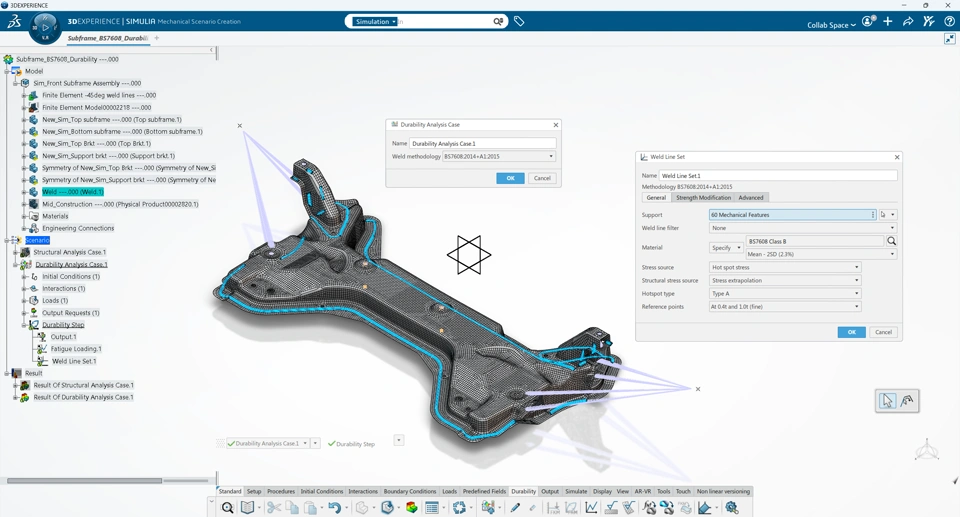Click the open book icon in bottom toolbar

(x=247, y=507)
